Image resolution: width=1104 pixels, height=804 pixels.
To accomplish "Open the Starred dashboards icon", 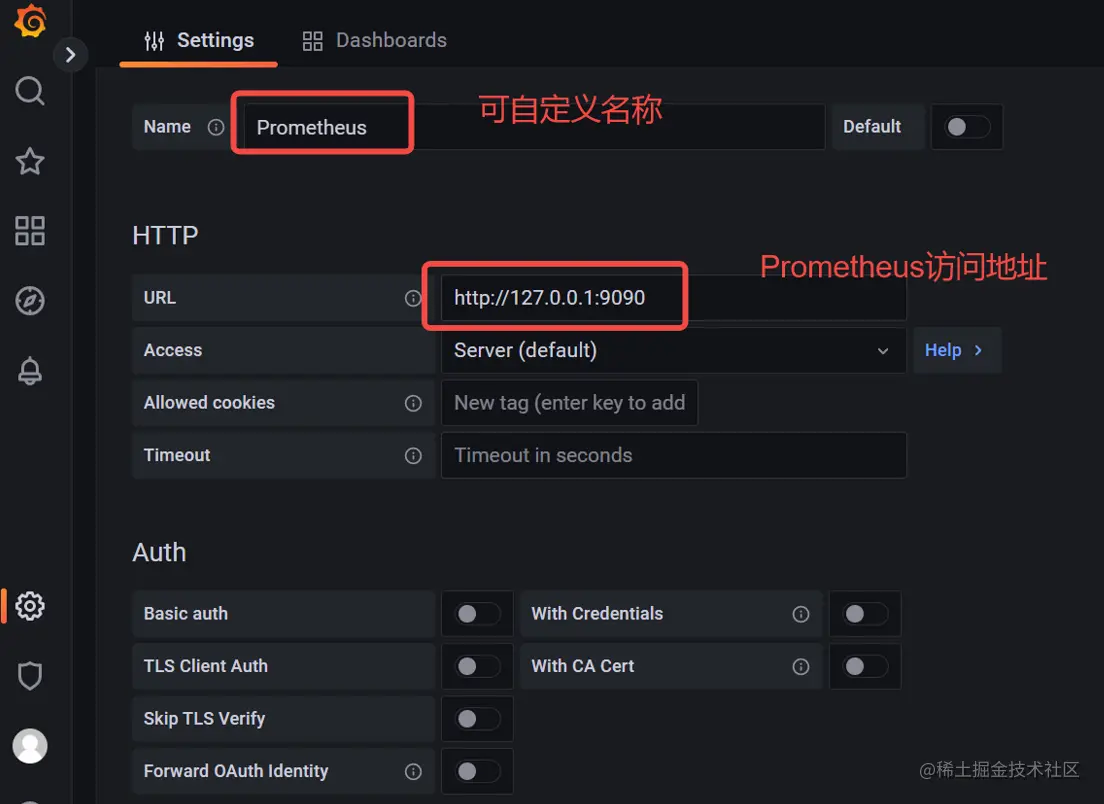I will [30, 161].
